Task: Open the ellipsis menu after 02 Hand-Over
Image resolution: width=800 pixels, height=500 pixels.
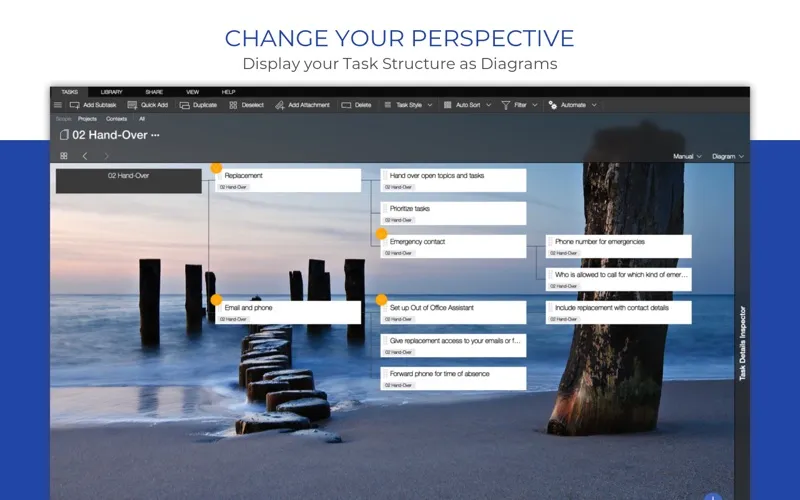Action: point(155,135)
